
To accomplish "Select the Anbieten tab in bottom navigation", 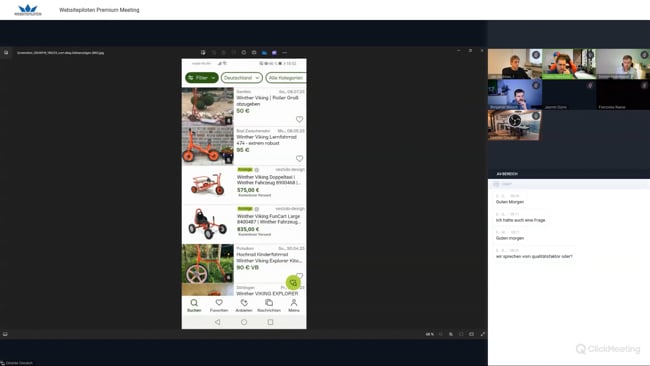I will pyautogui.click(x=244, y=305).
